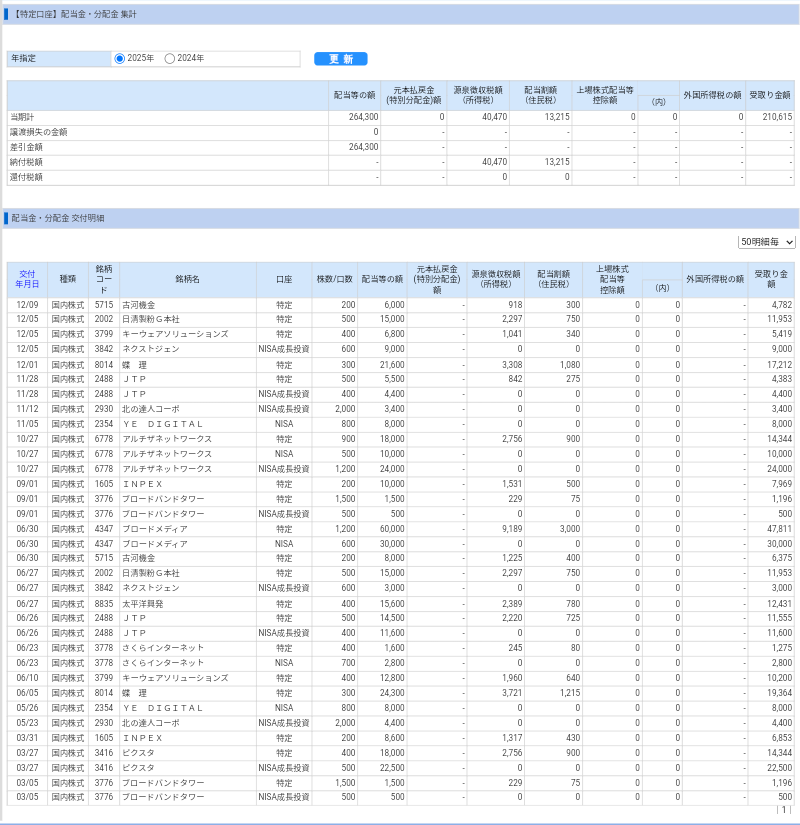
Task: Click the 銘柄コード column header
Action: tap(104, 279)
